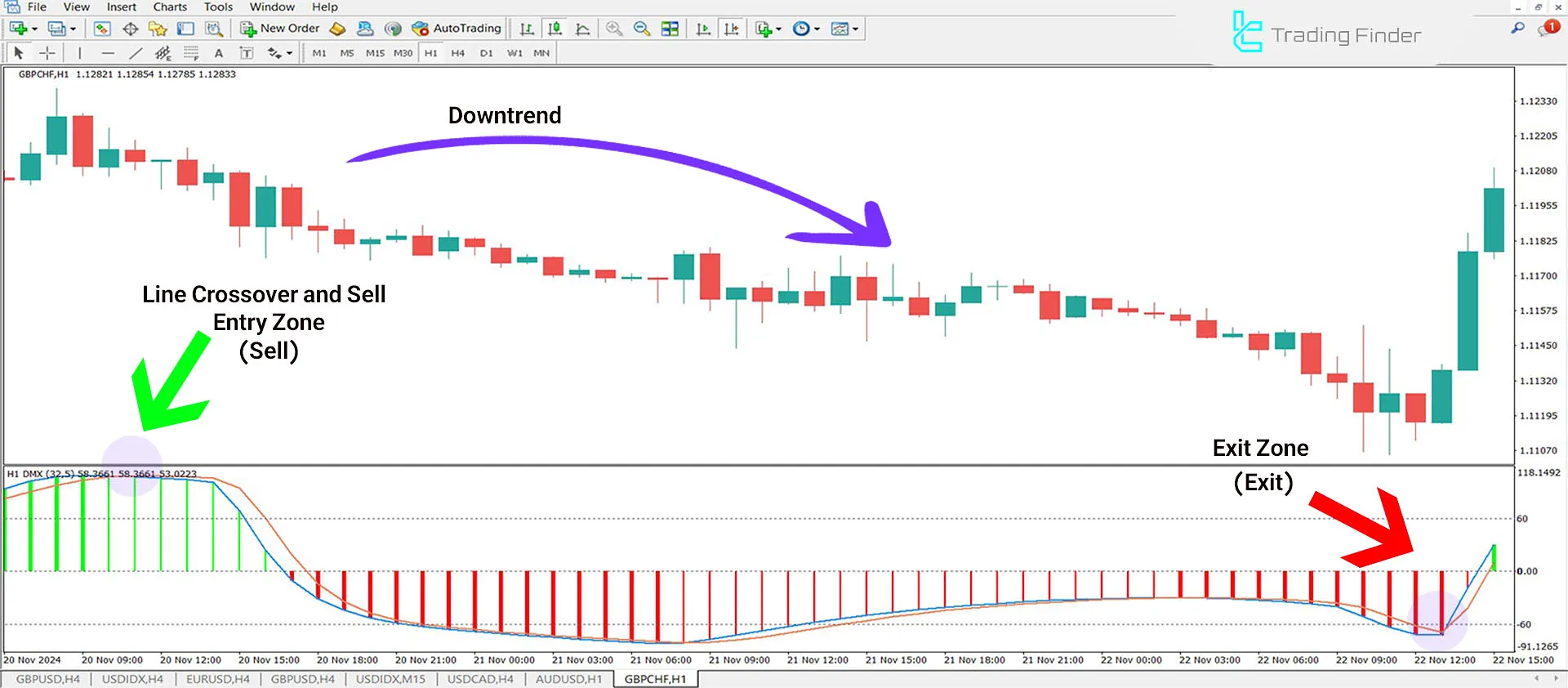Show the Terminal panel icon
This screenshot has width=1568, height=688.
click(x=185, y=29)
